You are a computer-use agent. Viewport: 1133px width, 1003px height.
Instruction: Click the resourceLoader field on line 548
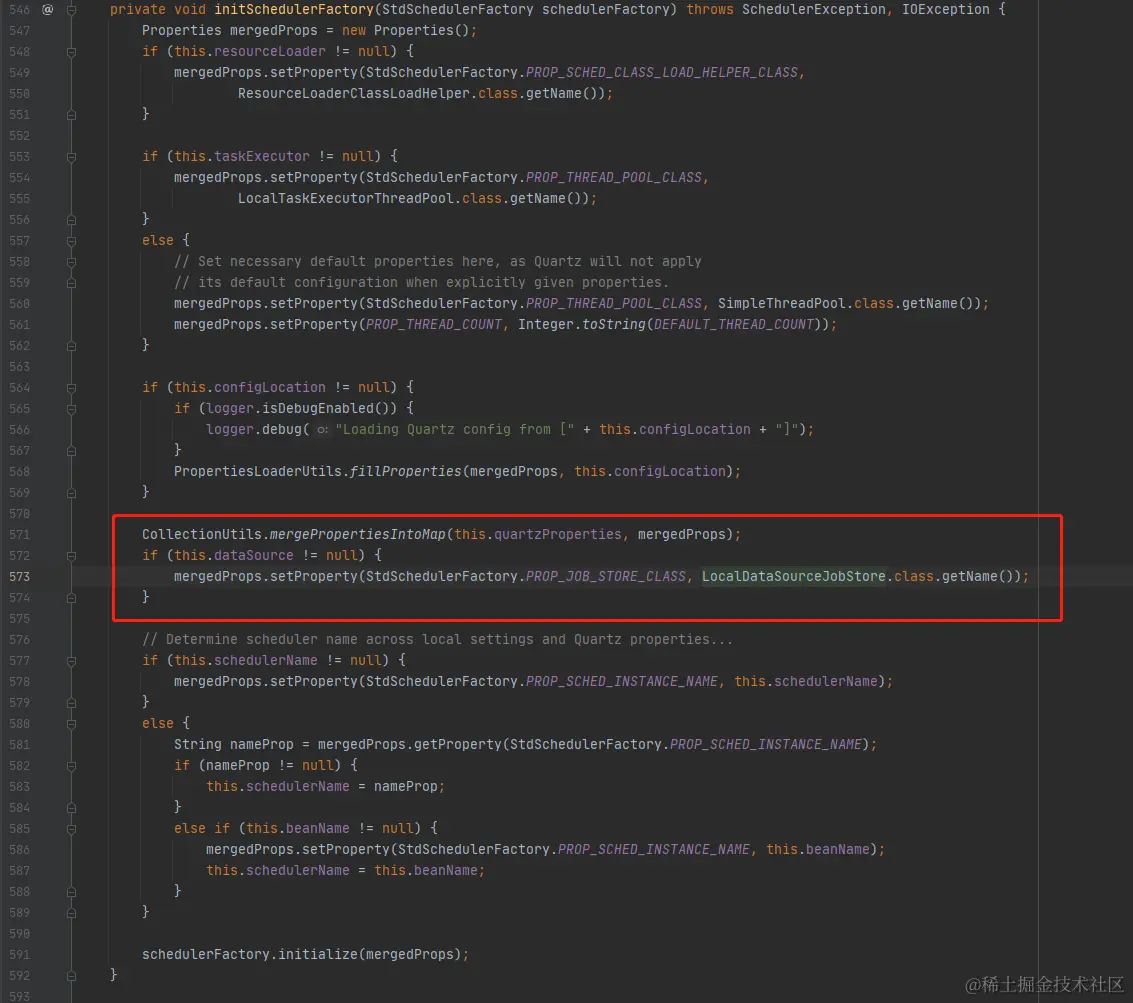point(270,51)
